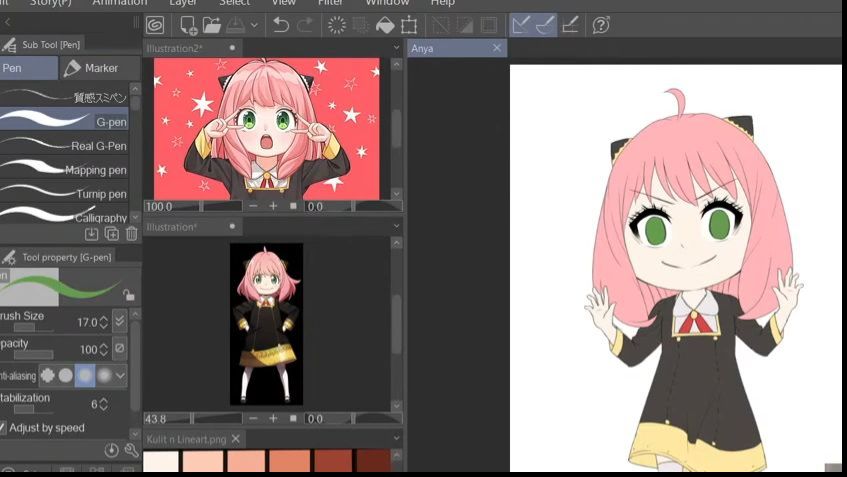Select the G-pen brush
Screen dimensions: 847x477
coord(64,121)
